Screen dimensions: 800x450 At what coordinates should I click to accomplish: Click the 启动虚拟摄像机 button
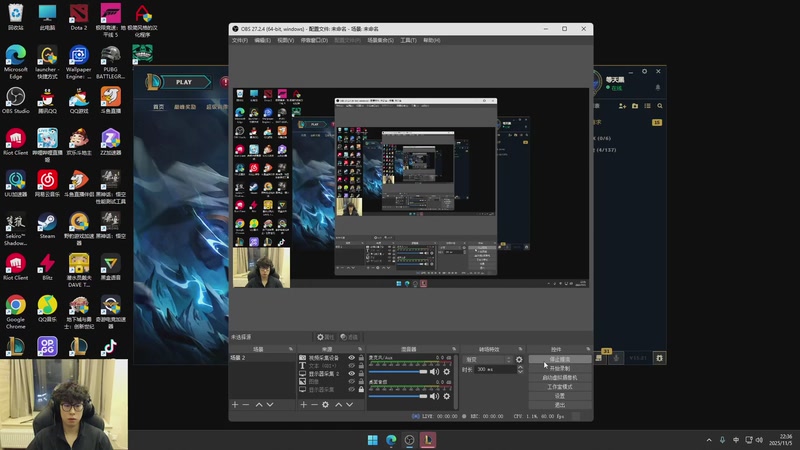pyautogui.click(x=560, y=378)
